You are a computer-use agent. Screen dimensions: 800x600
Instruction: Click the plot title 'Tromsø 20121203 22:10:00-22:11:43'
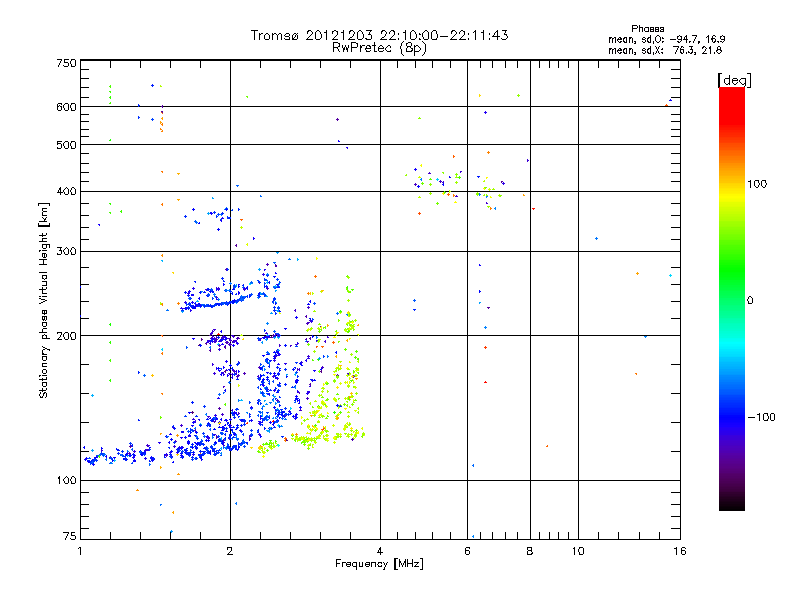tap(379, 35)
